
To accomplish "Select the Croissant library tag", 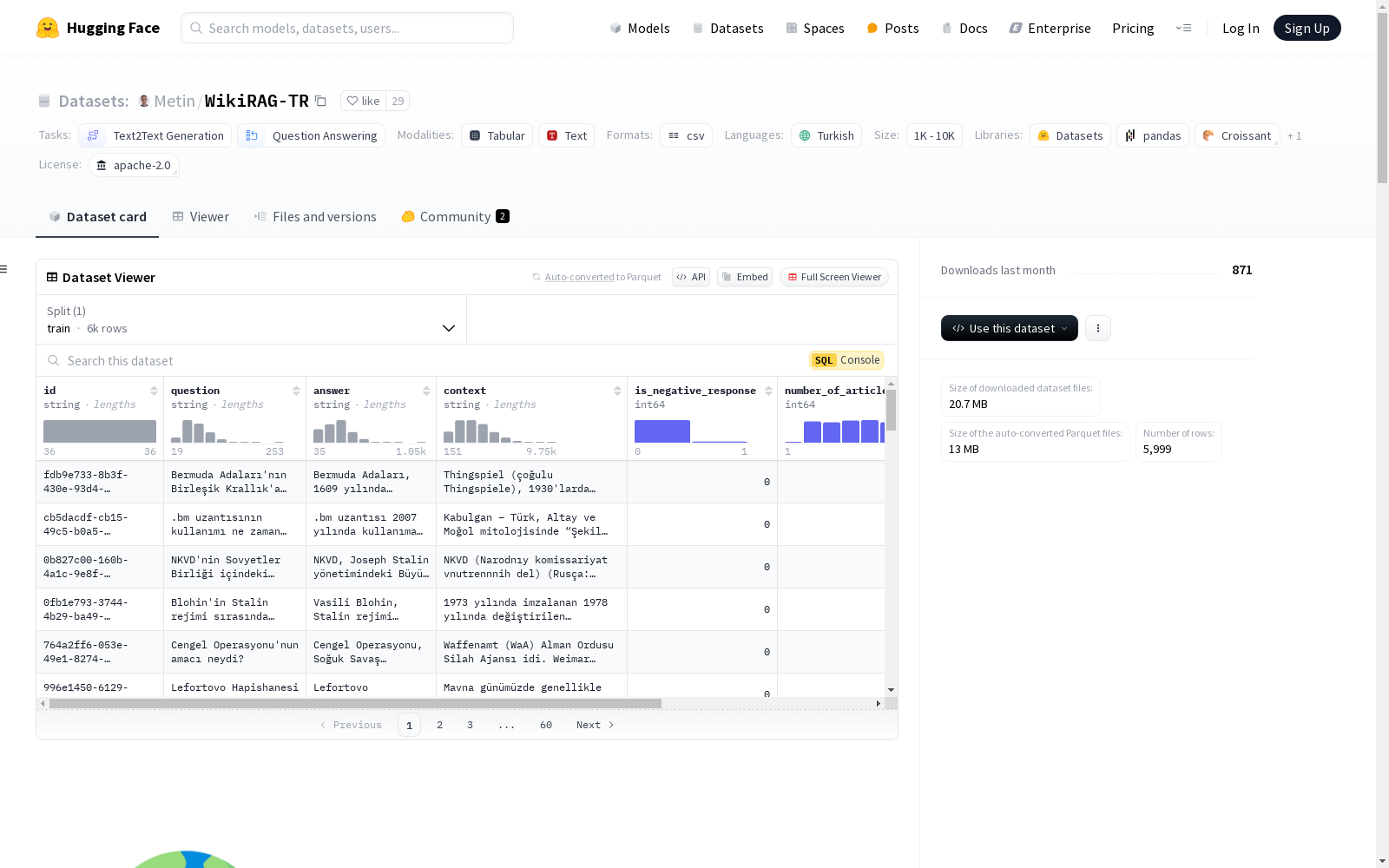I will [x=1237, y=135].
